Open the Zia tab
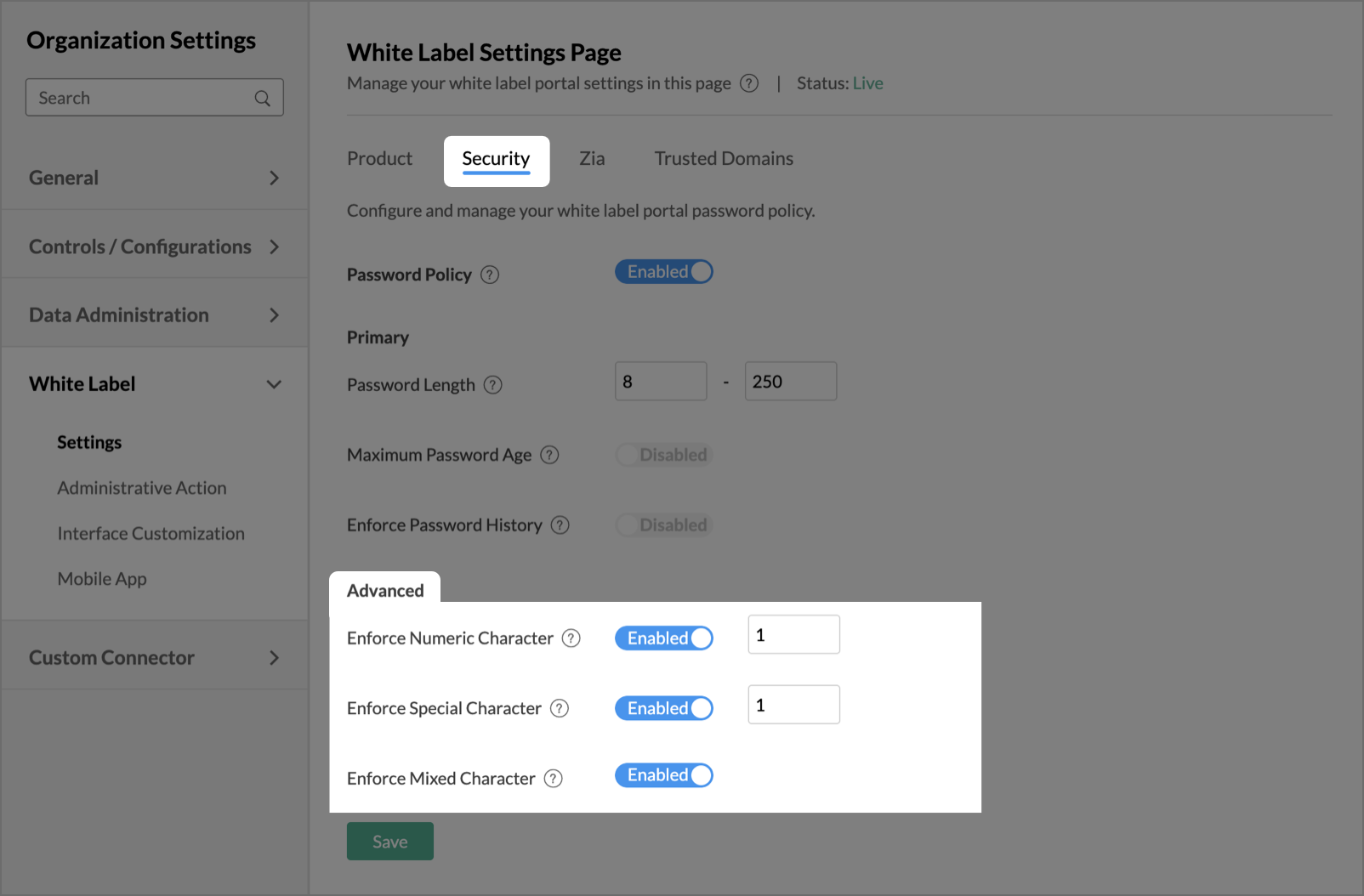The height and width of the screenshot is (896, 1364). tap(592, 159)
